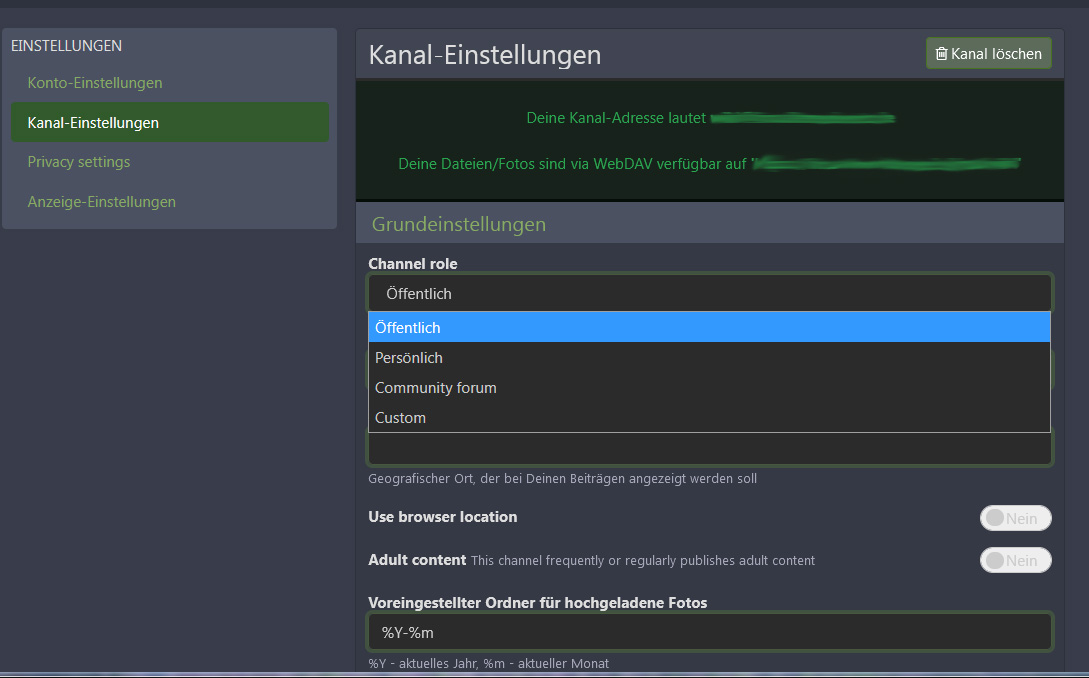
Task: Choose the highlighted Öffentlich option
Action: 709,327
